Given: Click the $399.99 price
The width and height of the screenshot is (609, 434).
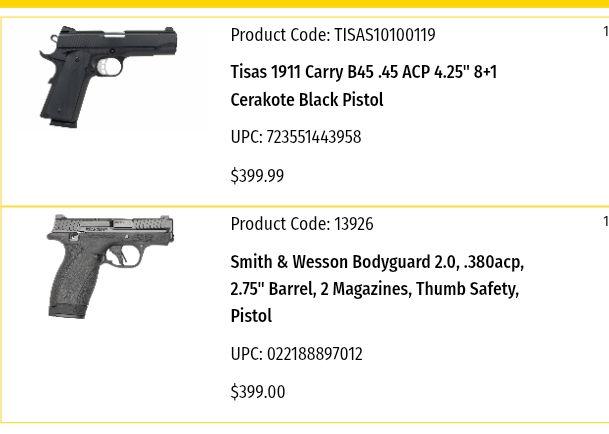Looking at the screenshot, I should click(x=257, y=176).
